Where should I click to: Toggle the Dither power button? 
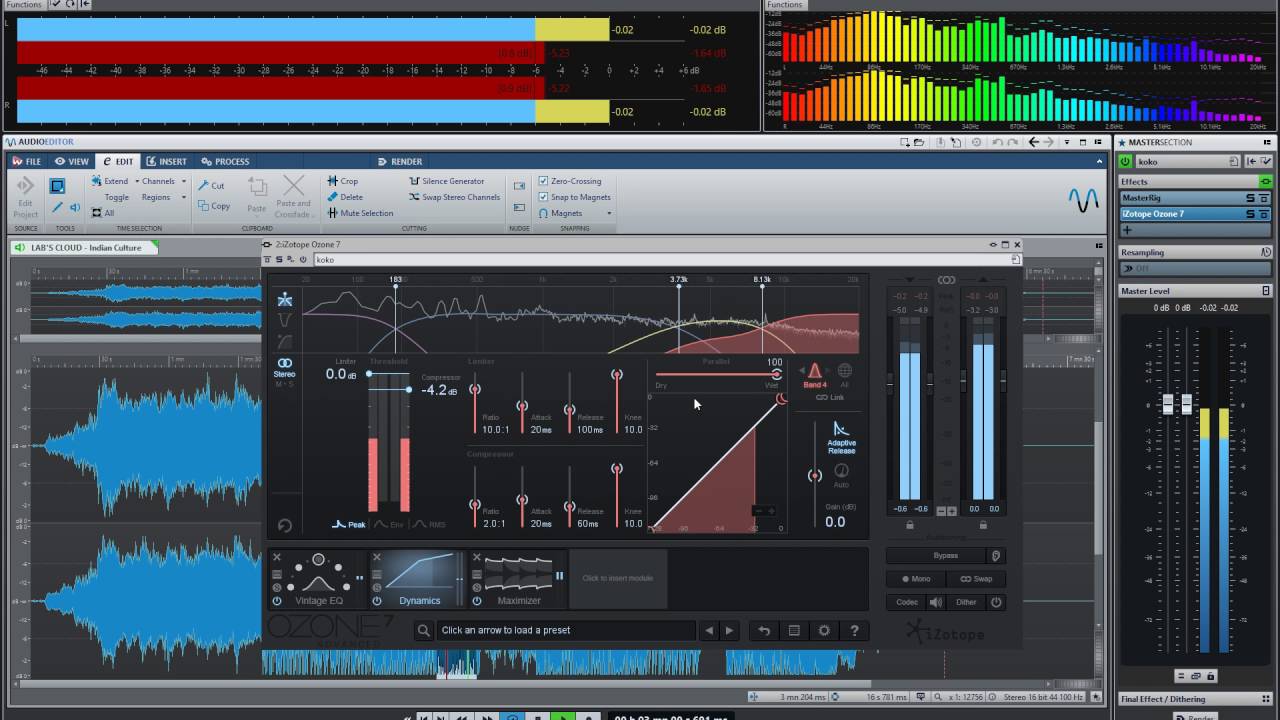coord(996,602)
